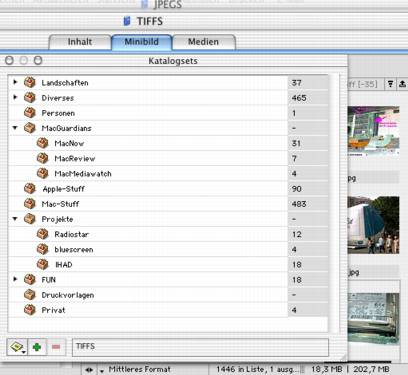
Task: Click the 18,3 MB status bar value
Action: click(327, 369)
